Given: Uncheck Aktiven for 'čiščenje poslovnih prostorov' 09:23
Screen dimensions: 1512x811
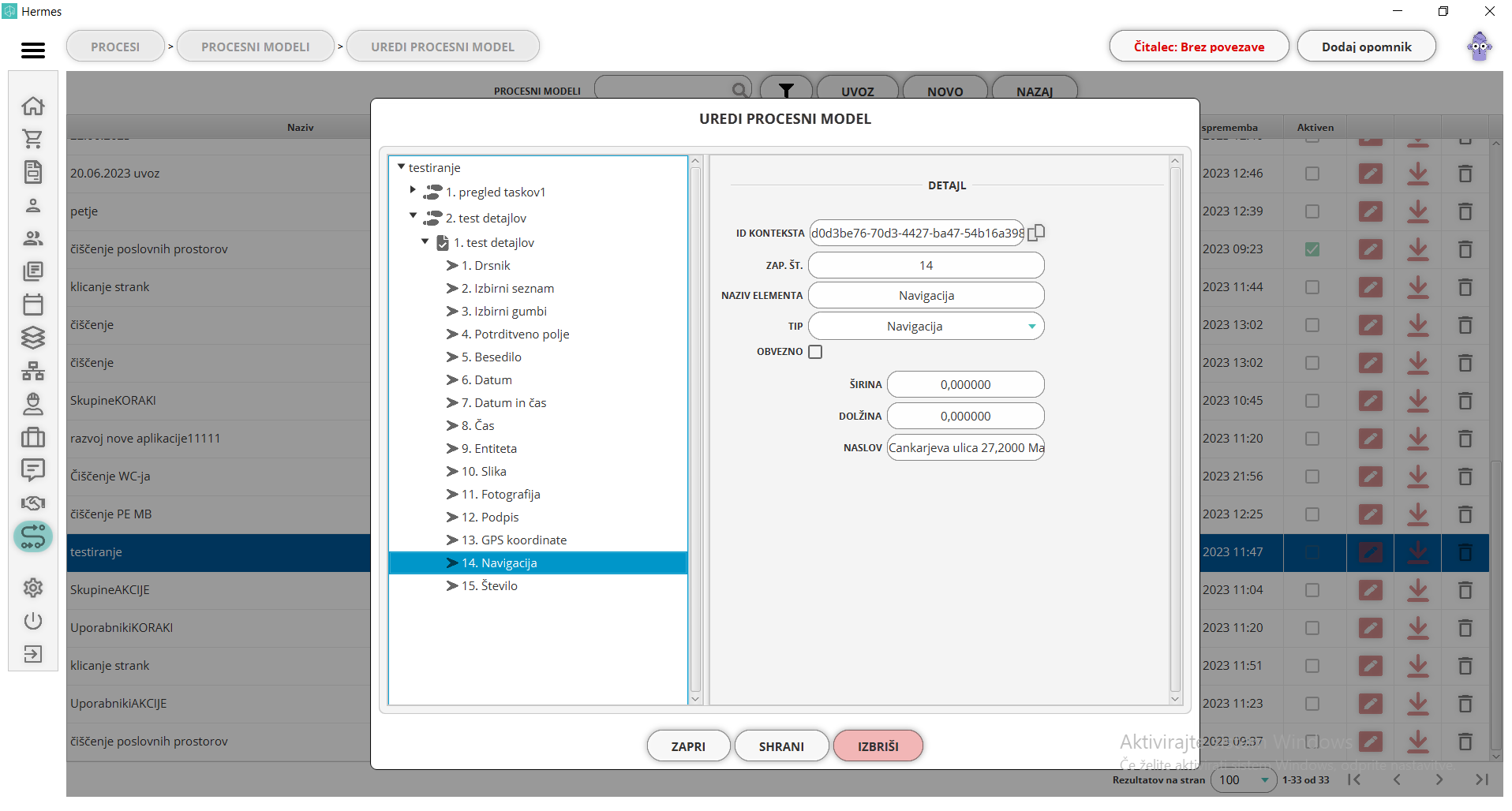Looking at the screenshot, I should pos(1312,249).
